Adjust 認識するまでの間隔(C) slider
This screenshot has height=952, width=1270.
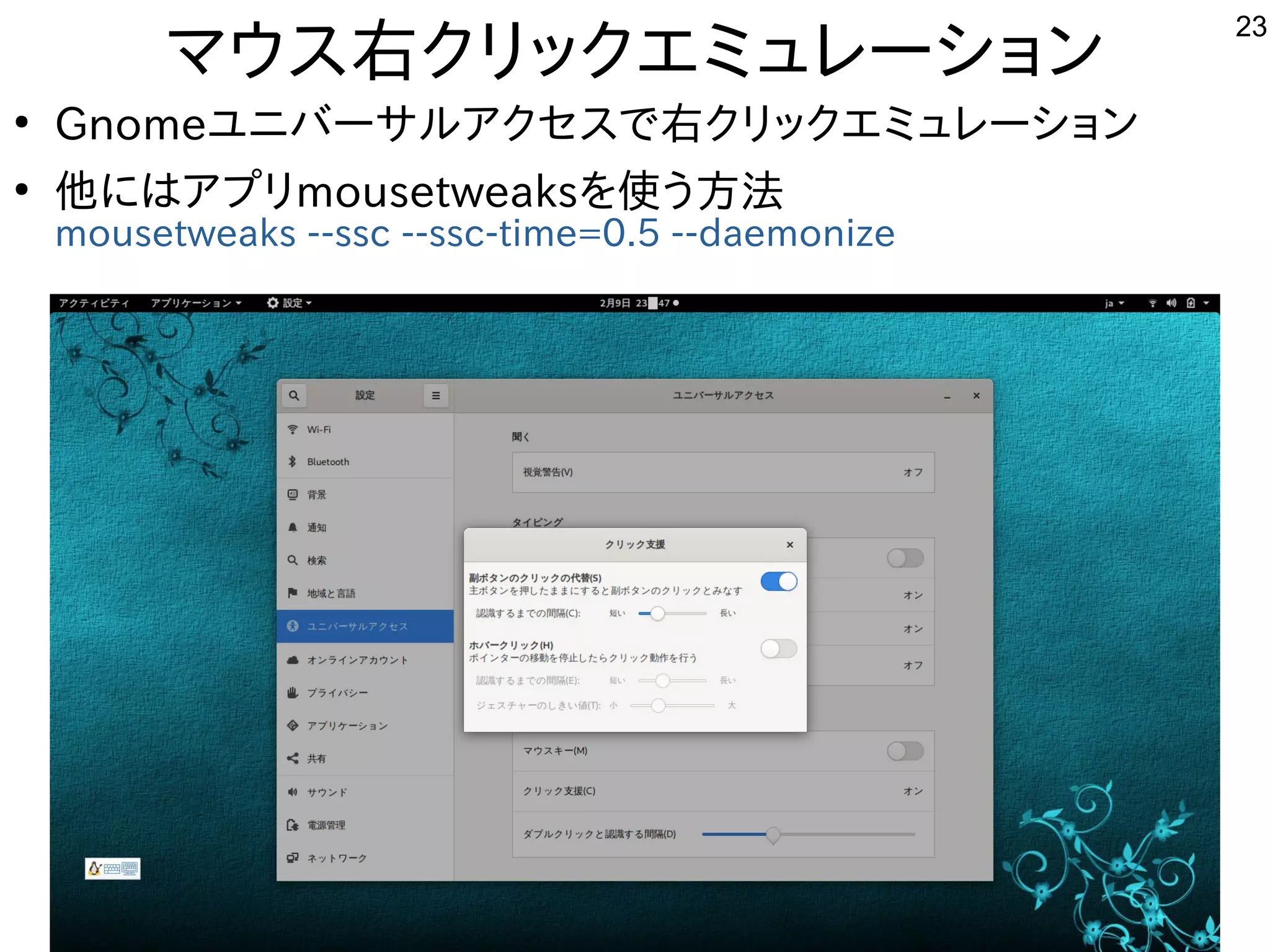click(672, 614)
